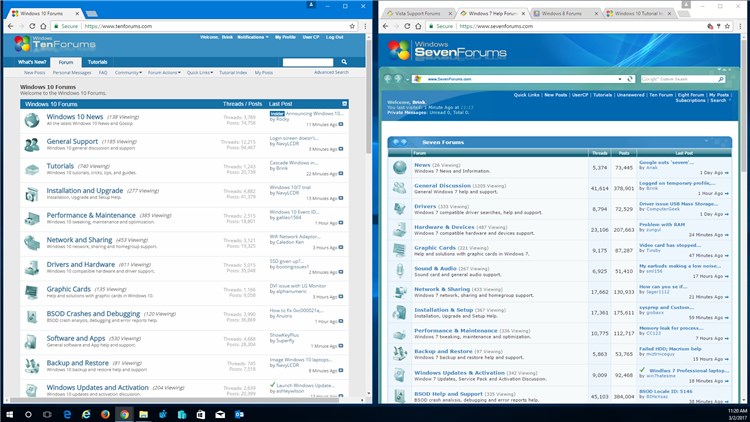Switch to Vista Support Forums browser tab

click(418, 13)
